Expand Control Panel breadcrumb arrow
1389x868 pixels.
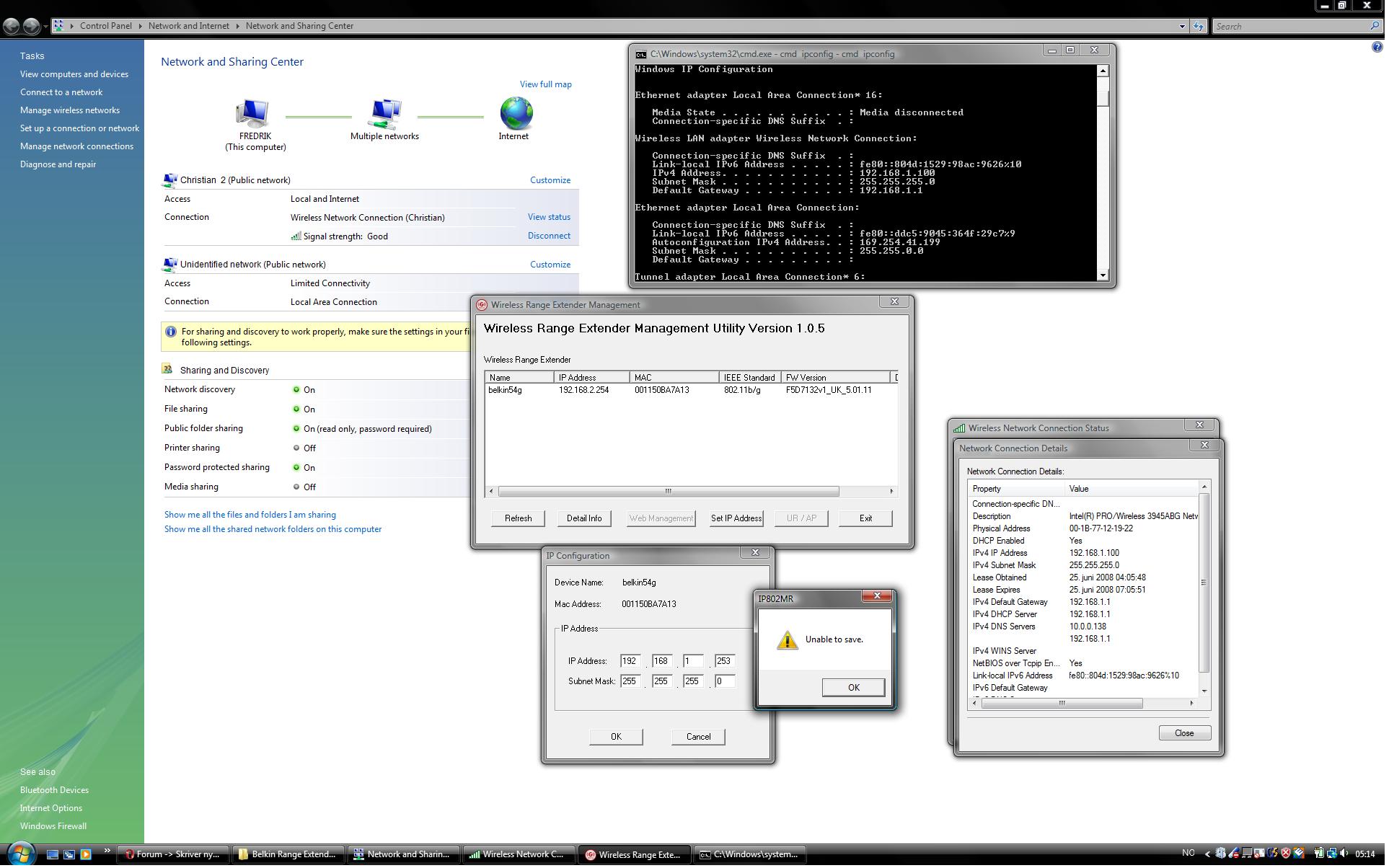[x=141, y=26]
